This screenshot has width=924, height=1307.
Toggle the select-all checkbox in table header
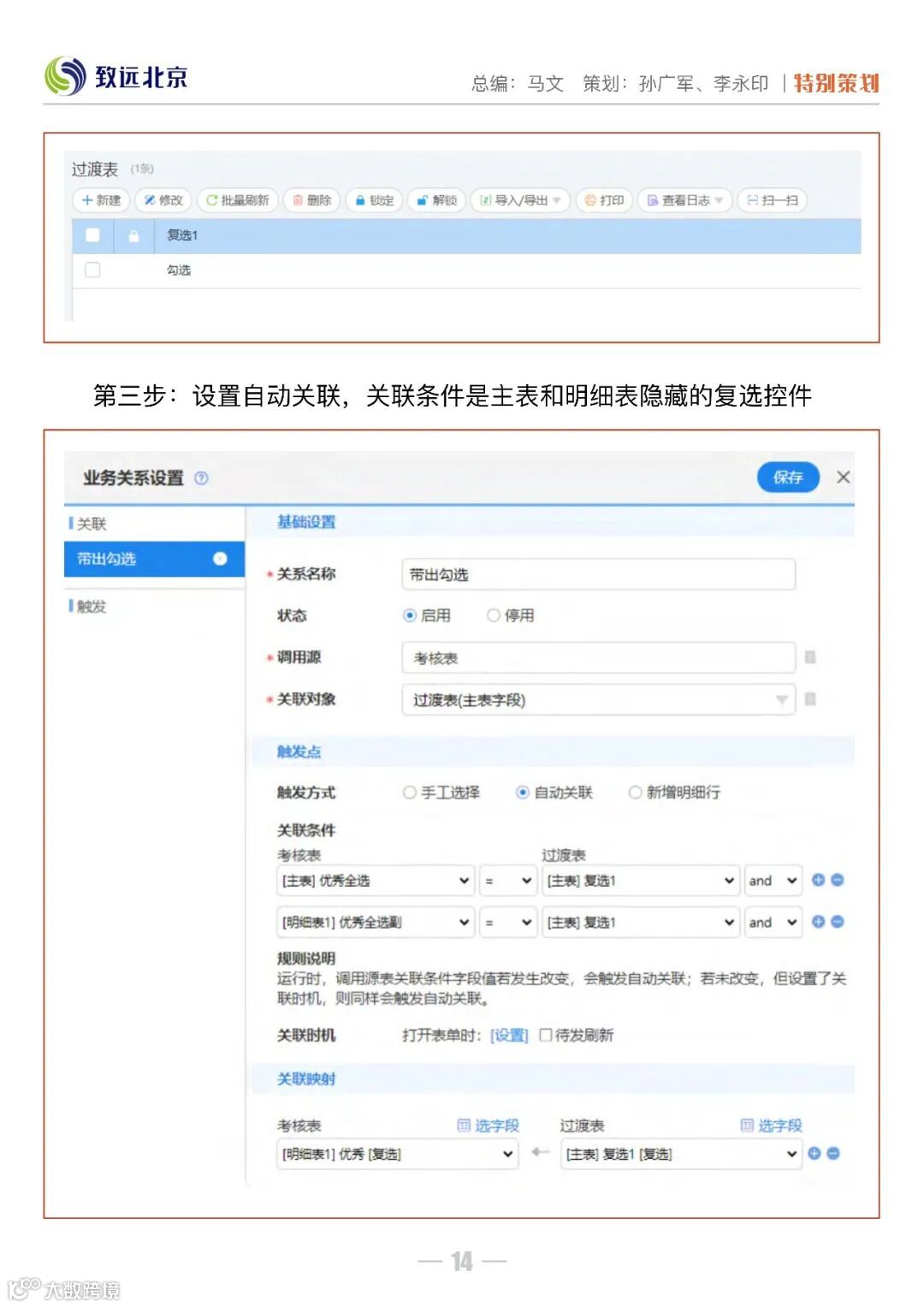pyautogui.click(x=92, y=235)
